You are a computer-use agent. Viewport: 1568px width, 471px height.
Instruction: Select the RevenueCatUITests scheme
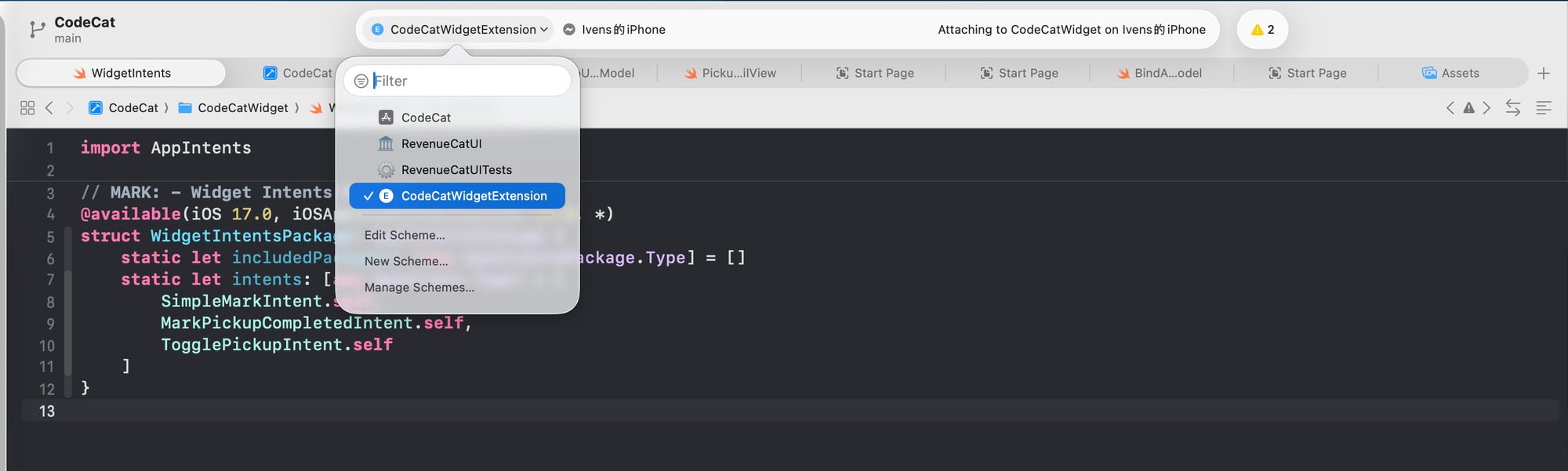456,170
